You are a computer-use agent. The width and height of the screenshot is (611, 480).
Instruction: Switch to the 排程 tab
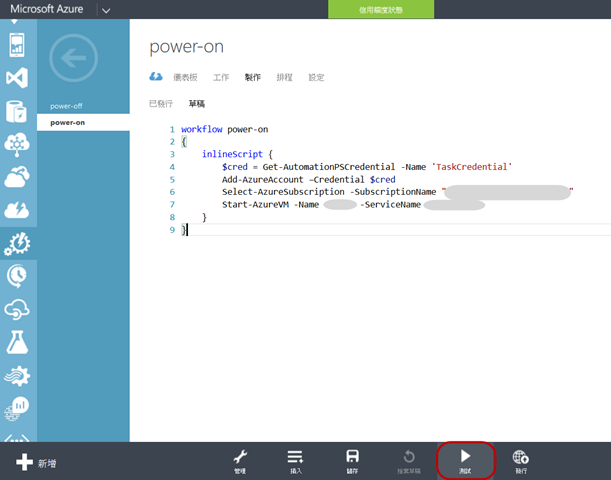284,77
